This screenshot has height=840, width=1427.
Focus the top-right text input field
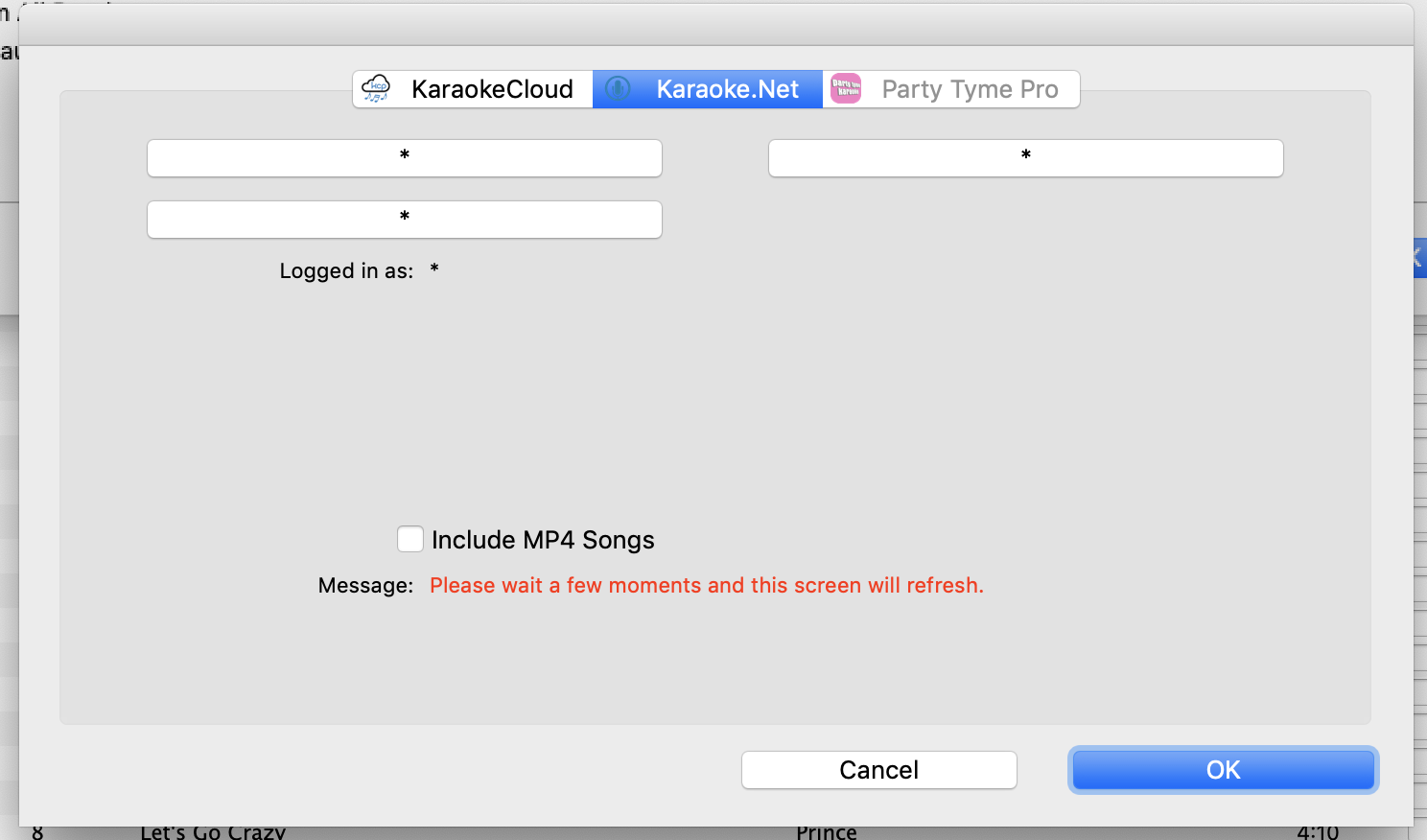pyautogui.click(x=1025, y=158)
